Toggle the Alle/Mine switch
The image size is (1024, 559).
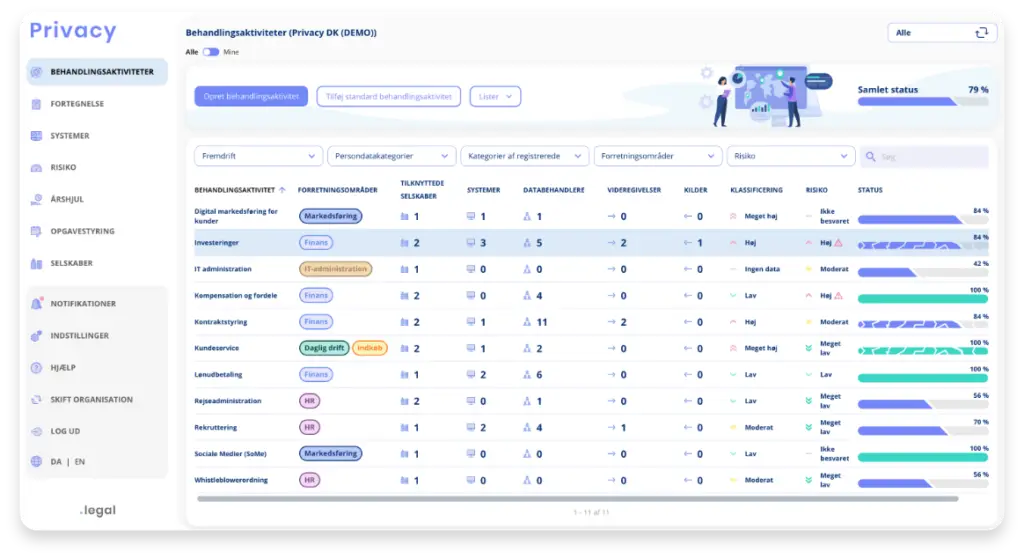(x=211, y=52)
